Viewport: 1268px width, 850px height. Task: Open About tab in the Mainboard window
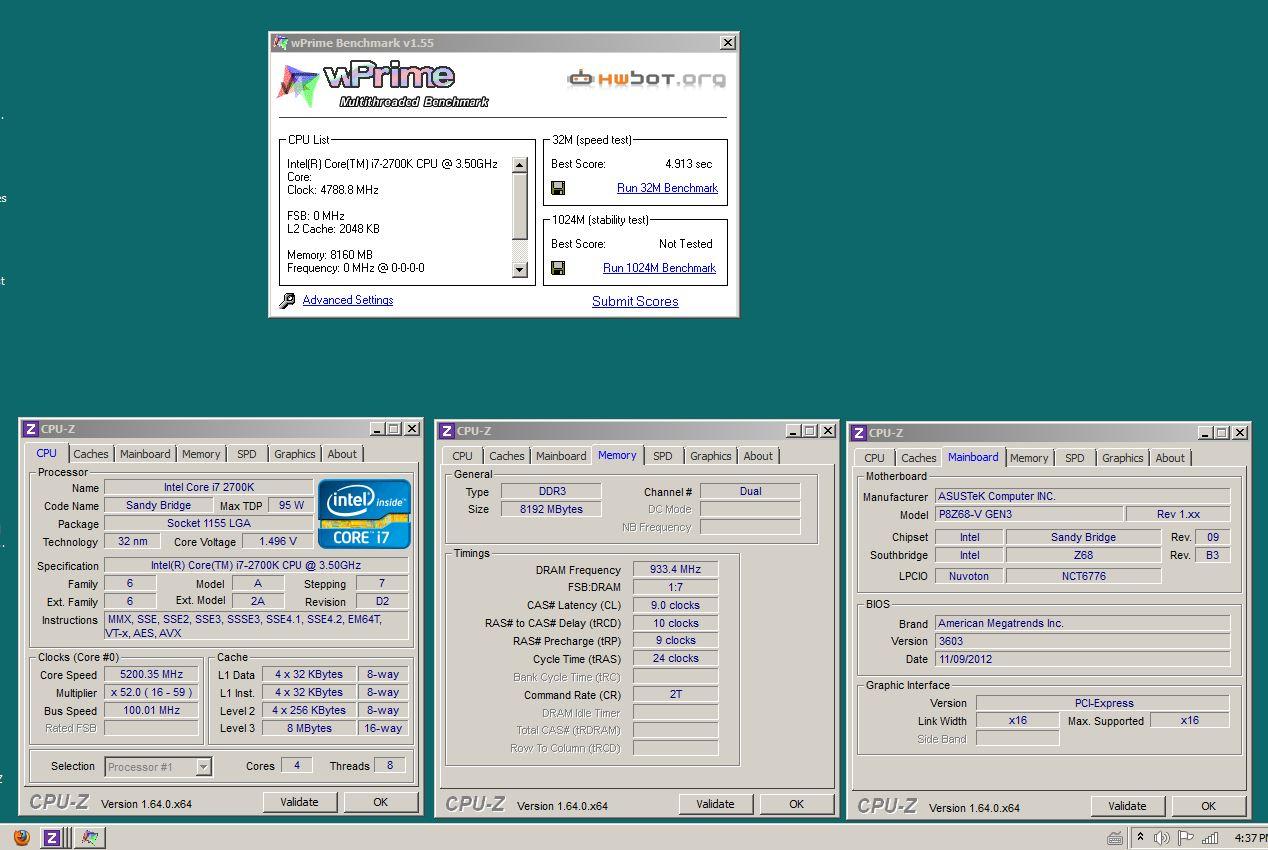(x=1170, y=458)
